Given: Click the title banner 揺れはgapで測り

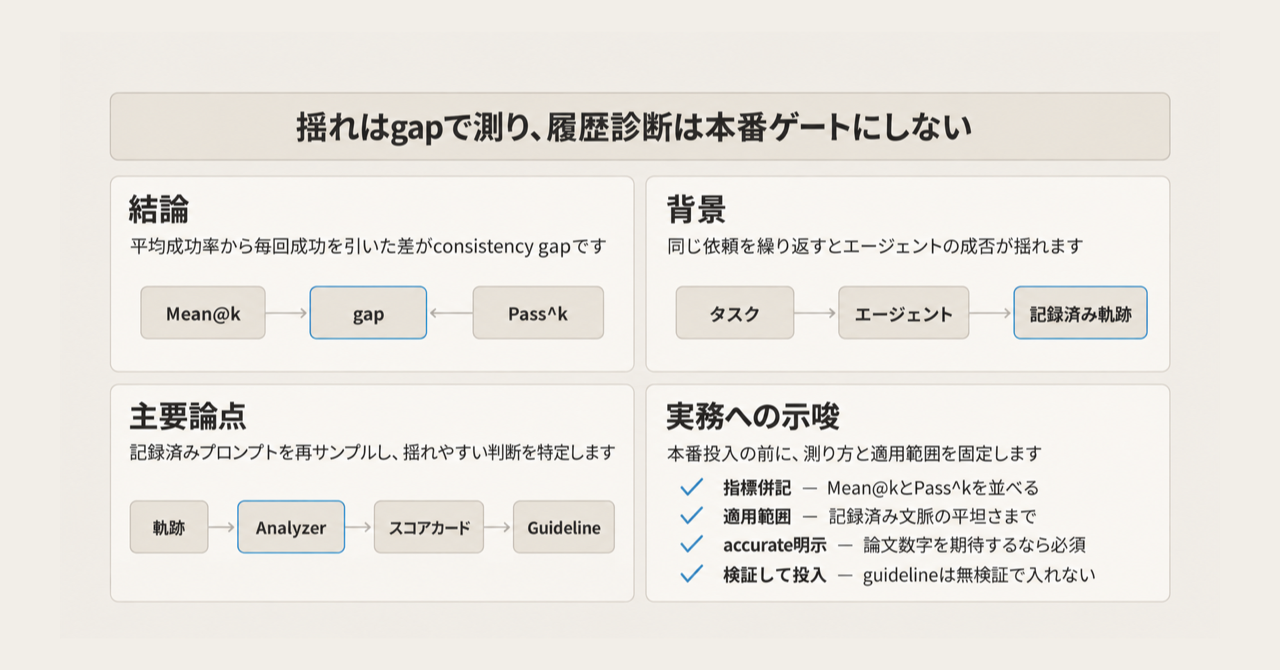Looking at the screenshot, I should pyautogui.click(x=640, y=127).
